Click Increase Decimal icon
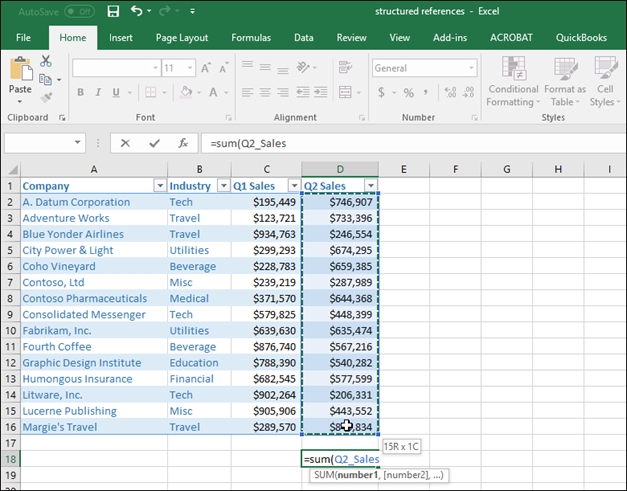Image resolution: width=627 pixels, height=491 pixels. point(450,93)
